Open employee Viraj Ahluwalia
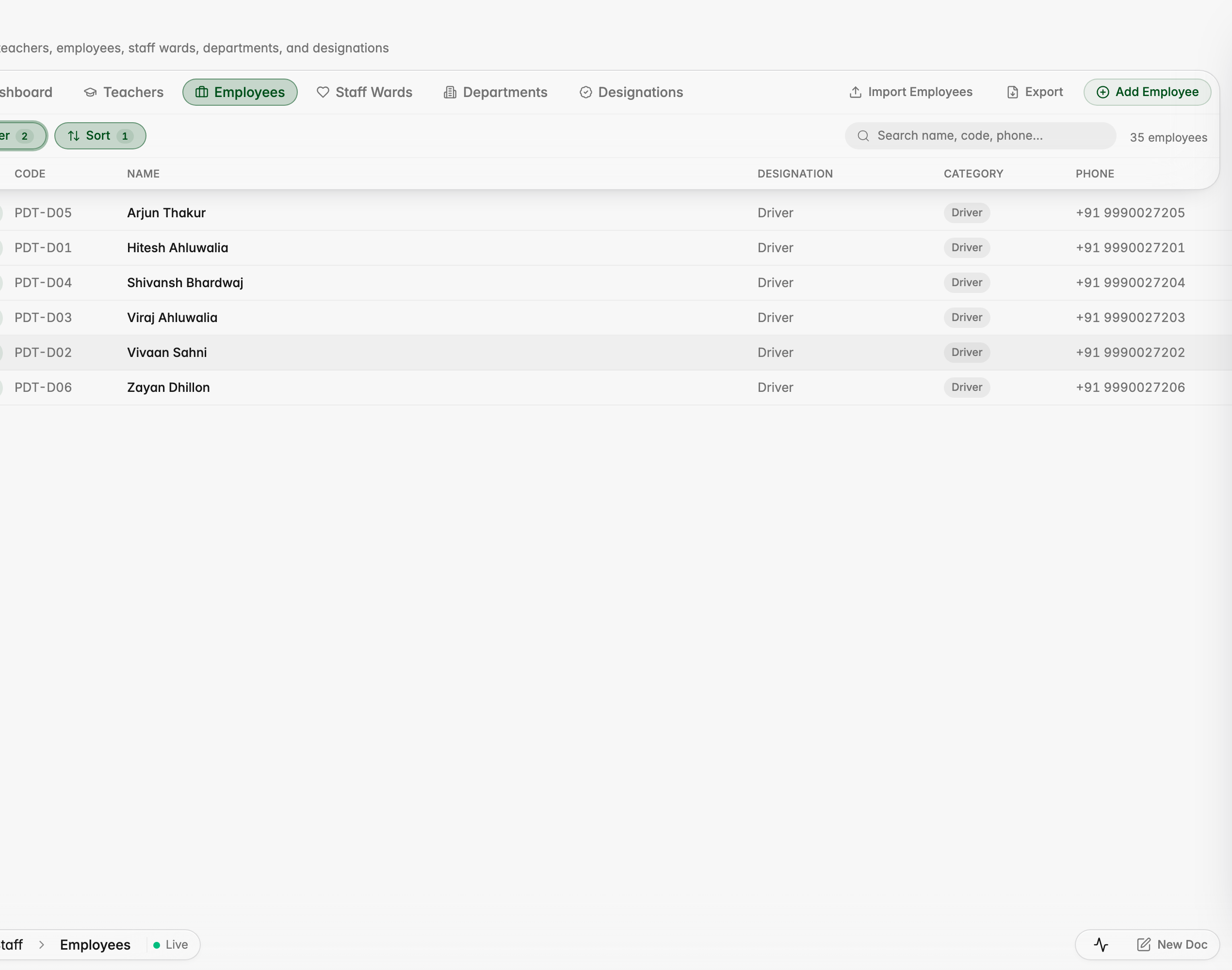This screenshot has height=970, width=1232. pyautogui.click(x=172, y=318)
